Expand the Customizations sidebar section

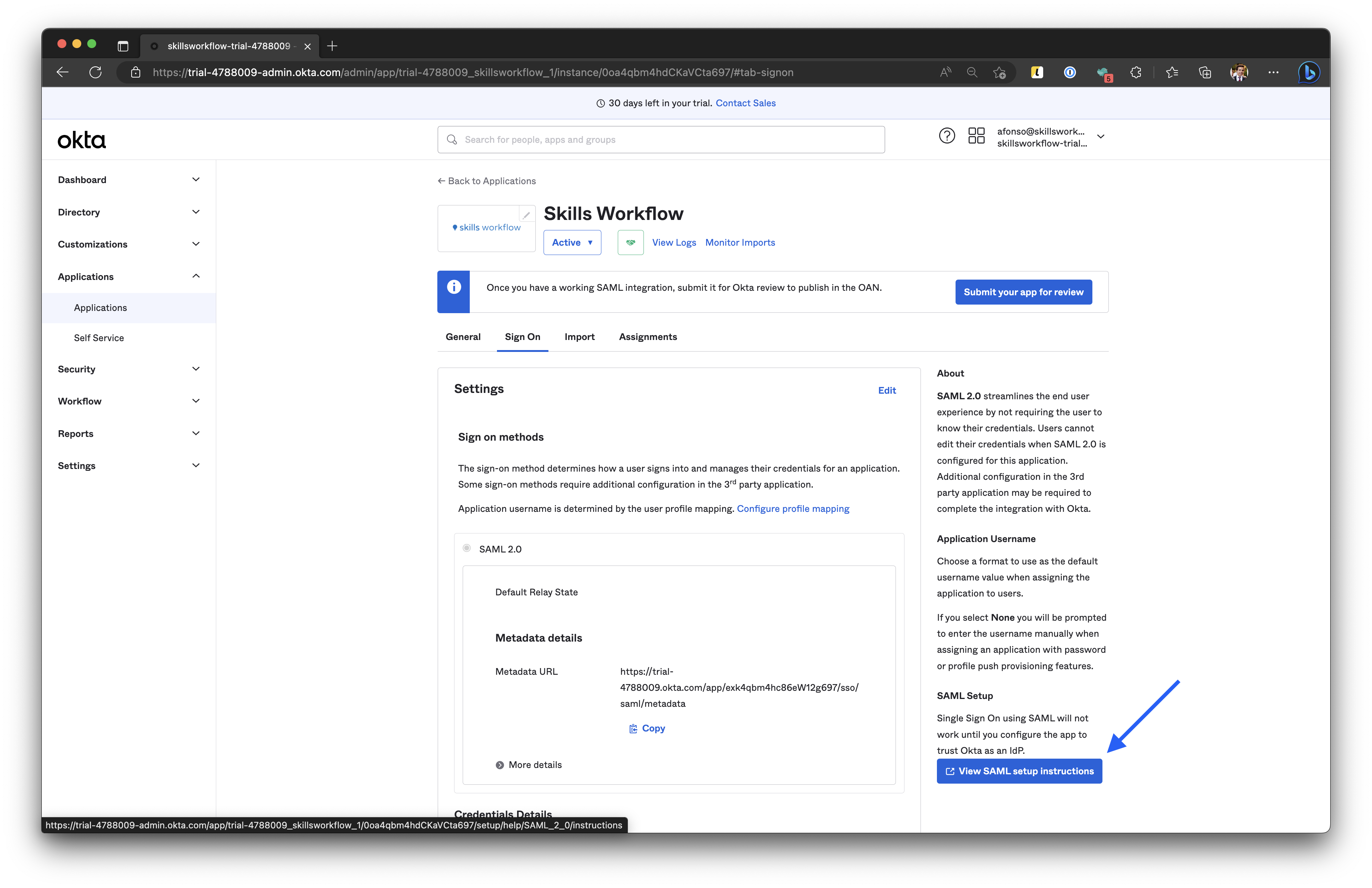point(129,244)
